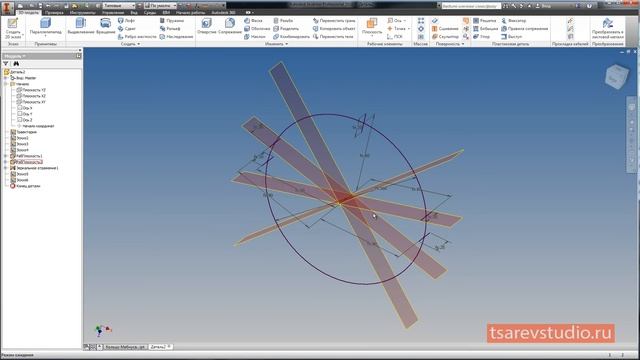Viewport: 640px width, 360px height.
Task: Click Convert to Sheet Metal button
Action: click(607, 29)
